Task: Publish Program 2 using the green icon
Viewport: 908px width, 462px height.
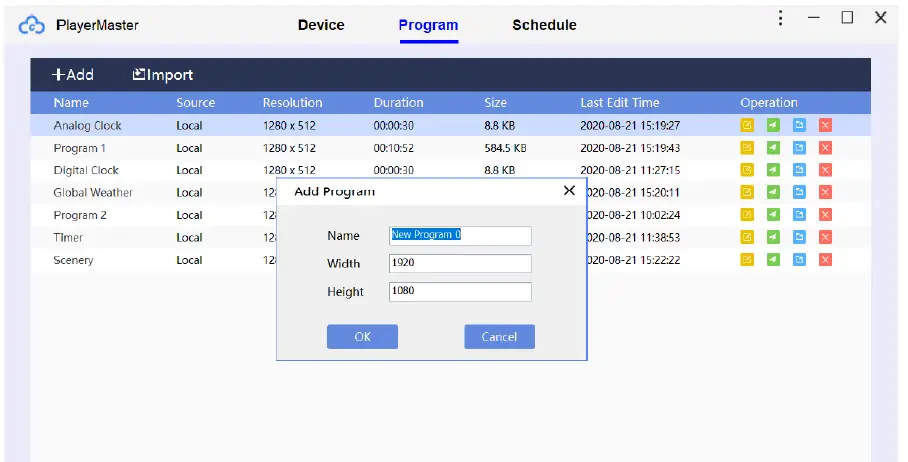Action: 773,215
